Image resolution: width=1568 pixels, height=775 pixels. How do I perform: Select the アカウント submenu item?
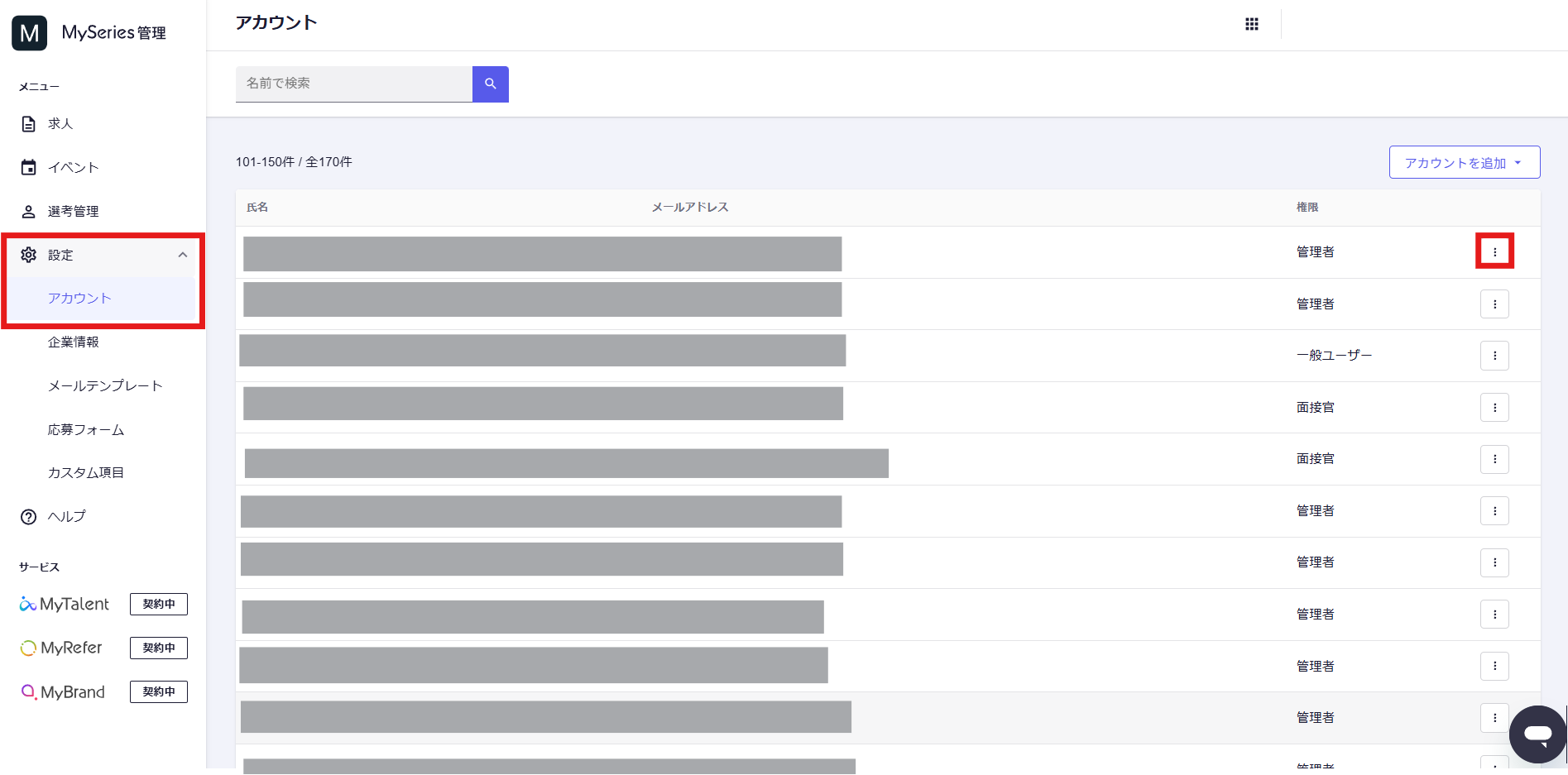click(x=79, y=299)
